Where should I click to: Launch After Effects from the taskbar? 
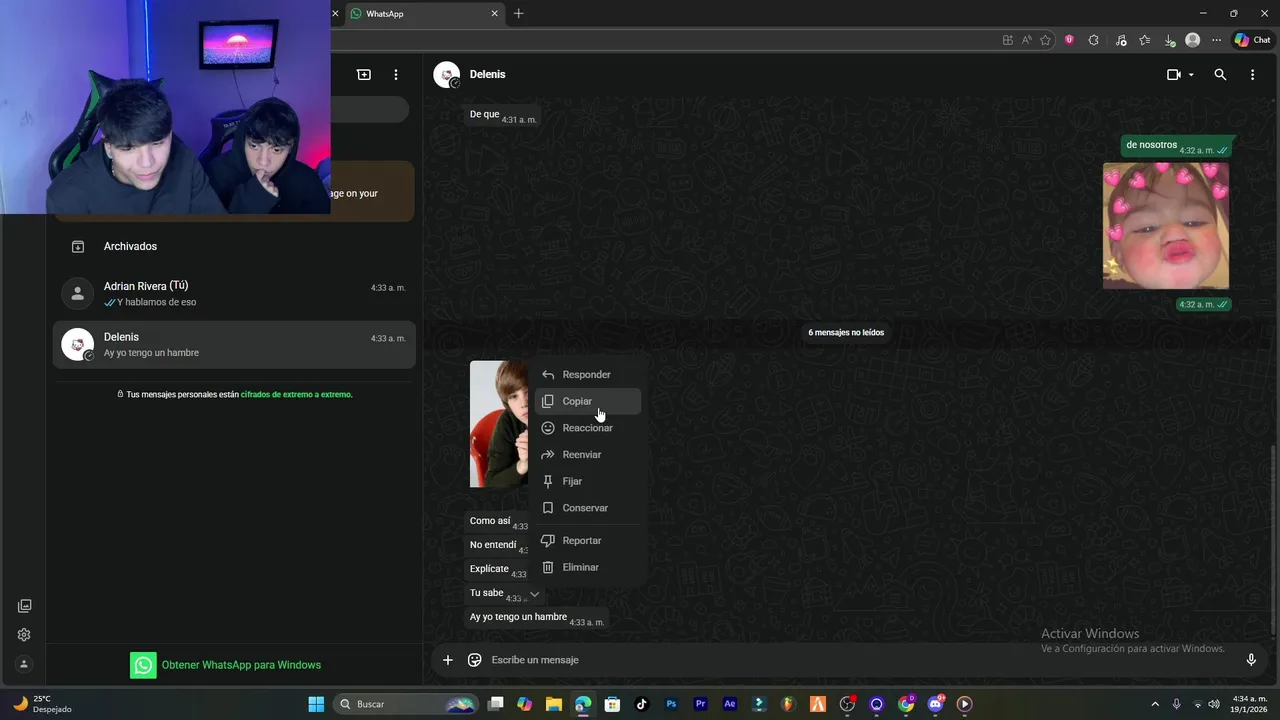730,704
